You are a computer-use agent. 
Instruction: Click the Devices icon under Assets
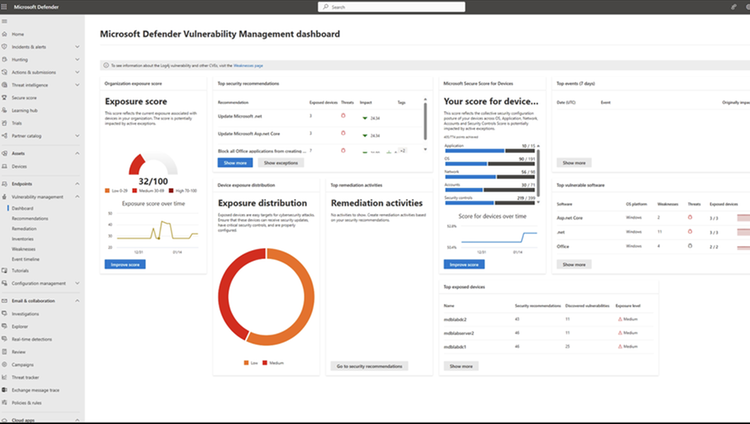pyautogui.click(x=4, y=166)
